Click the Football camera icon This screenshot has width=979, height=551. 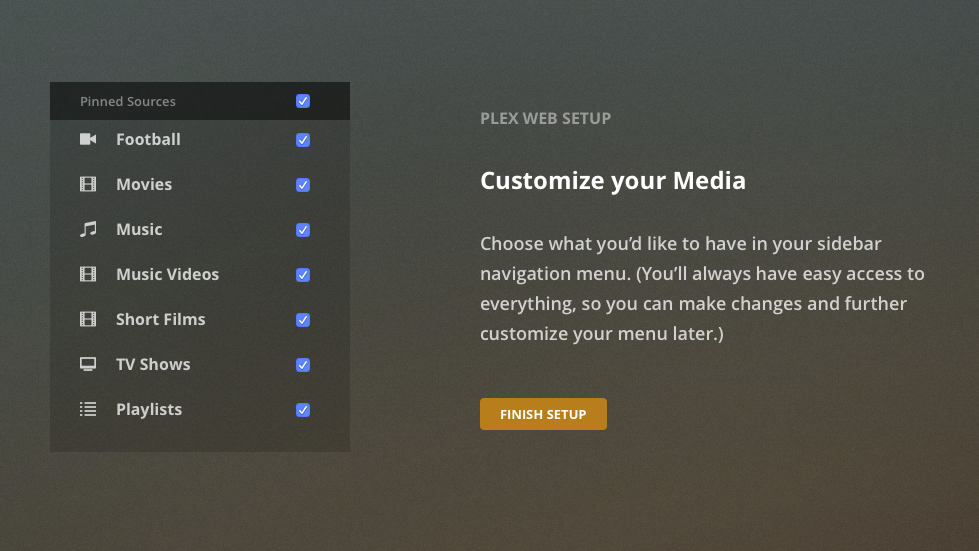pyautogui.click(x=88, y=139)
